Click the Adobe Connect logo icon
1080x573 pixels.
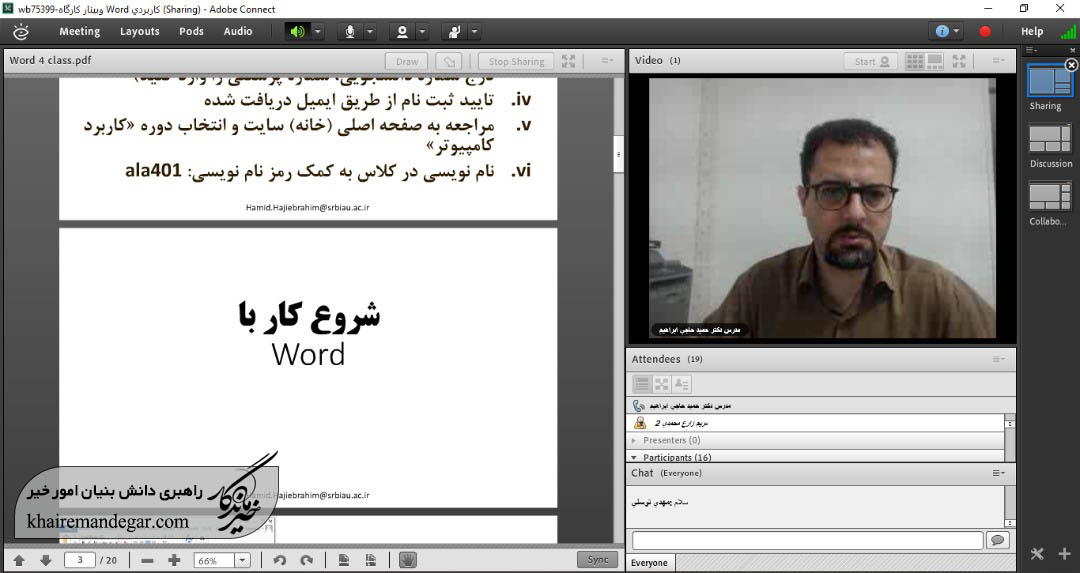(x=21, y=32)
